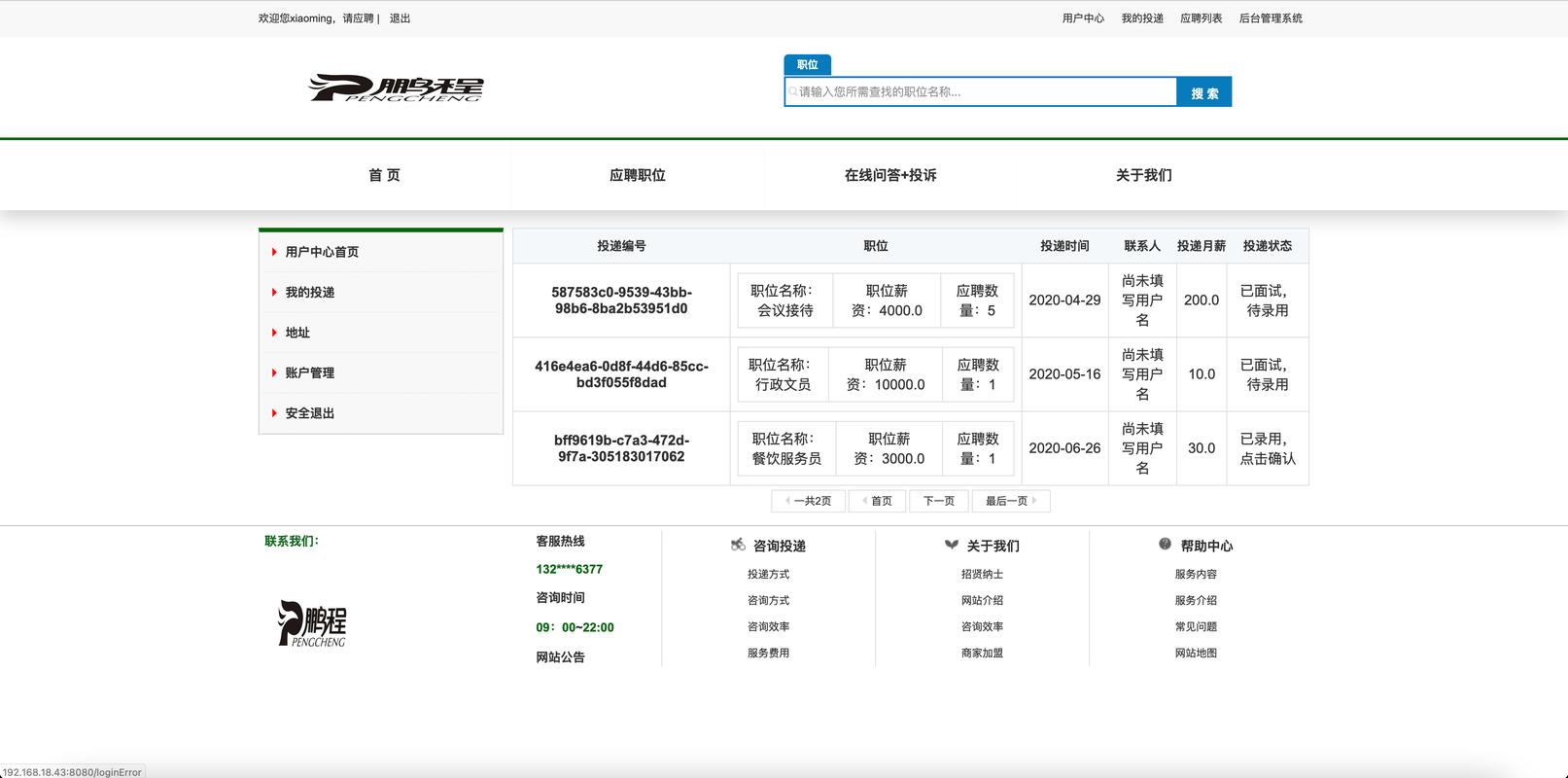The image size is (1568, 778).
Task: Click the red arrow beside 用户中心首页
Action: (274, 252)
